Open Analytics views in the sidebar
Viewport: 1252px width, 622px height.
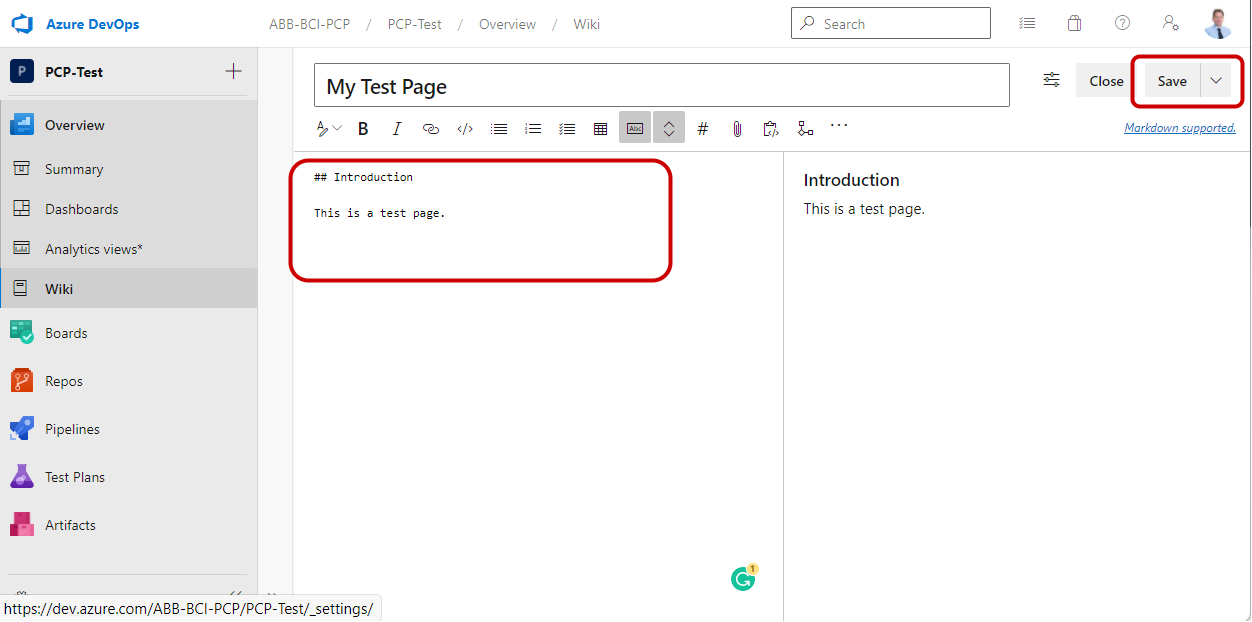[128, 249]
